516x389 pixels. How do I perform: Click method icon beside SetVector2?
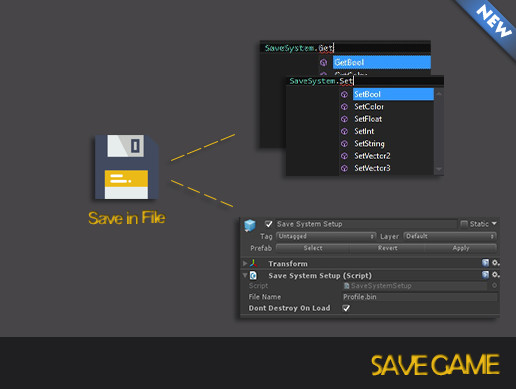[x=344, y=156]
